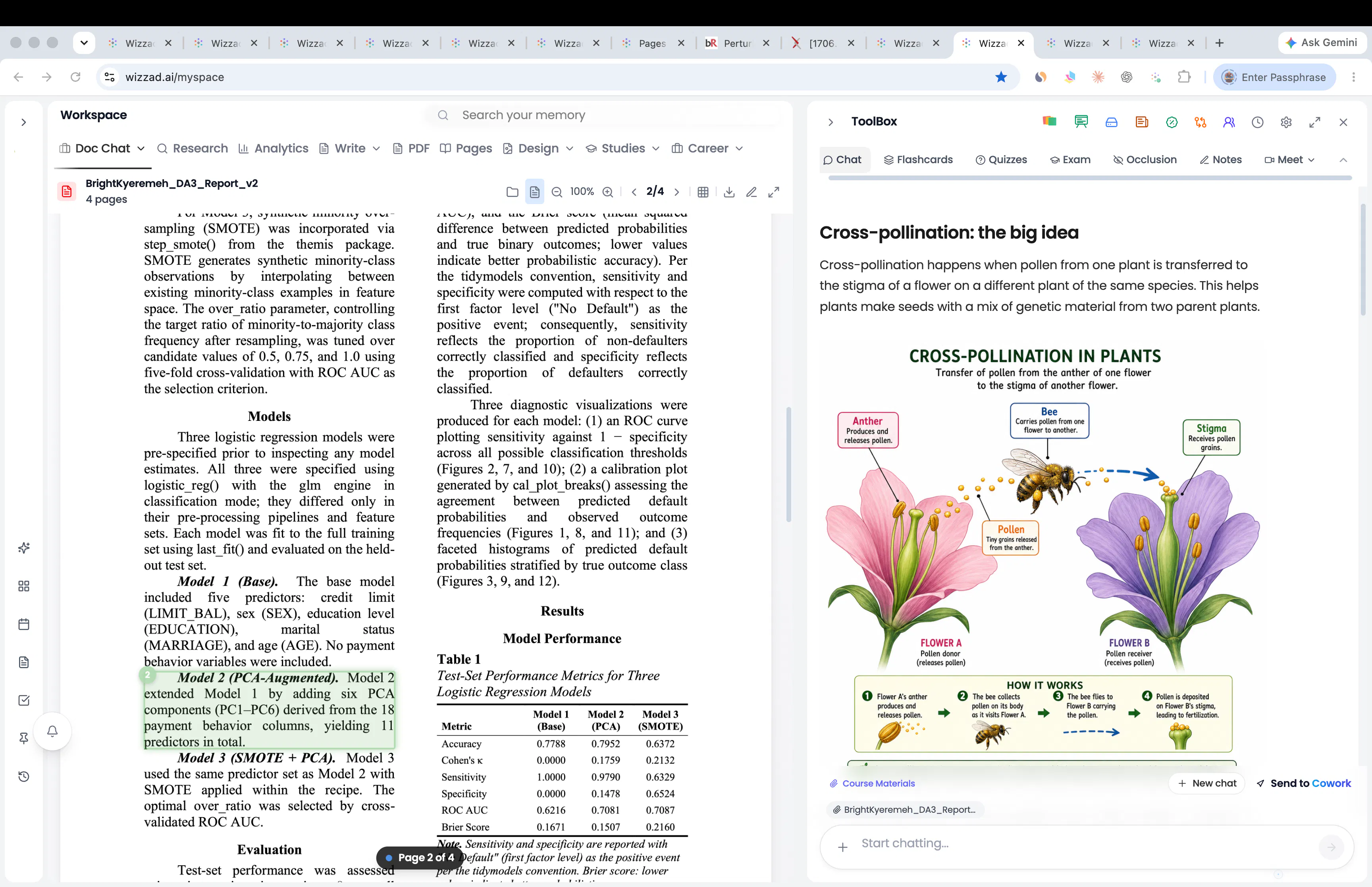
Task: Zoom out of the PDF document
Action: click(x=556, y=192)
